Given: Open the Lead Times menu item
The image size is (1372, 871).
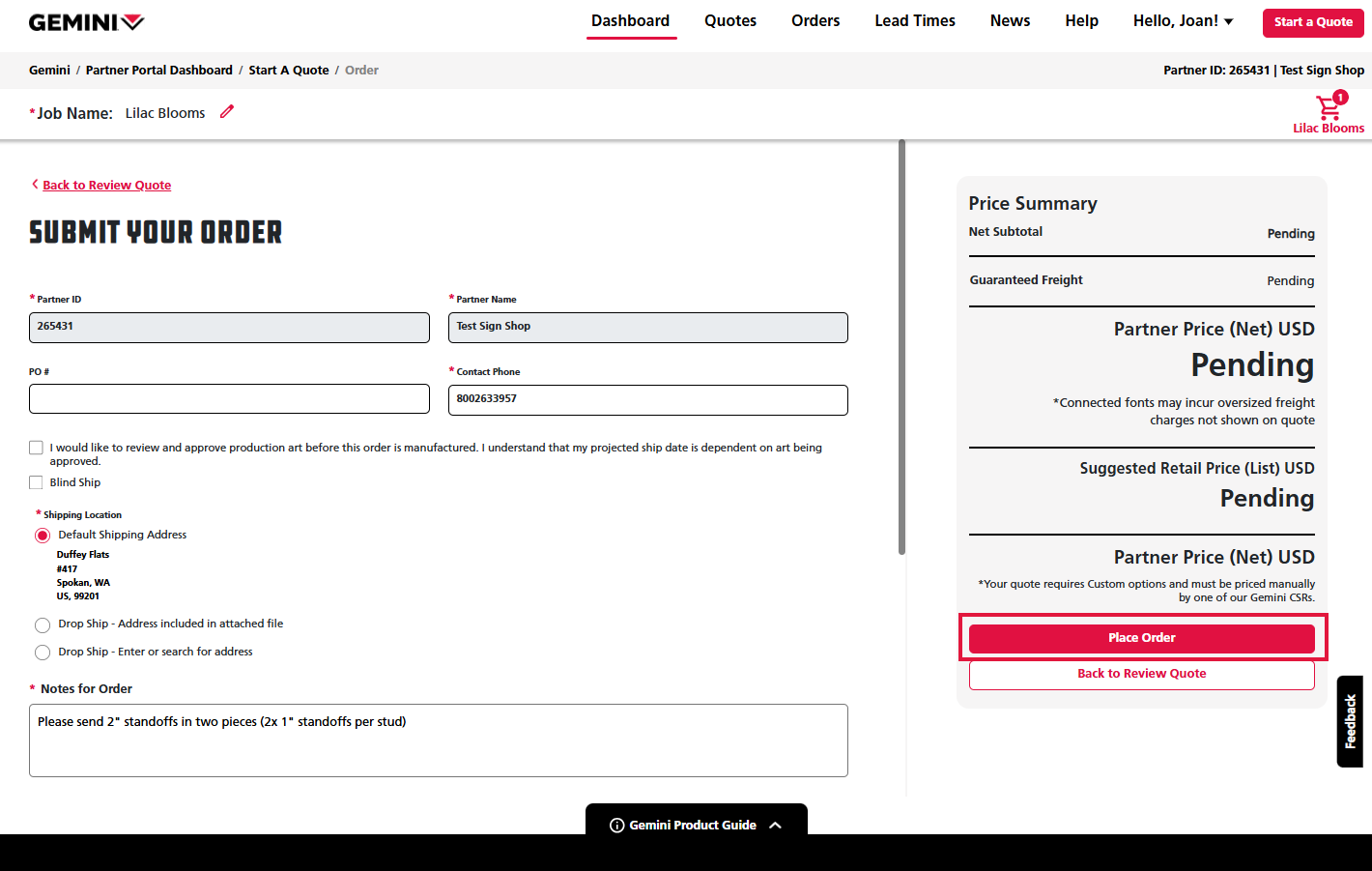Looking at the screenshot, I should pyautogui.click(x=914, y=21).
